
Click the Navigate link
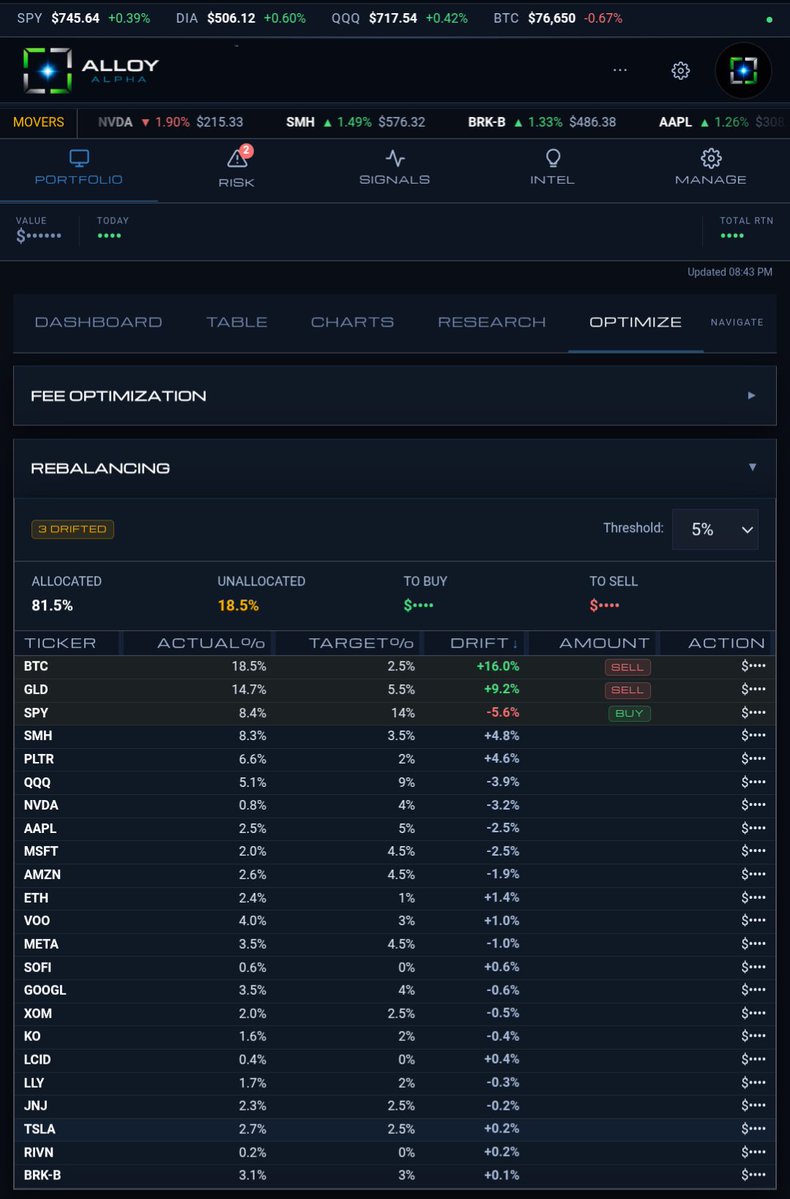click(736, 323)
